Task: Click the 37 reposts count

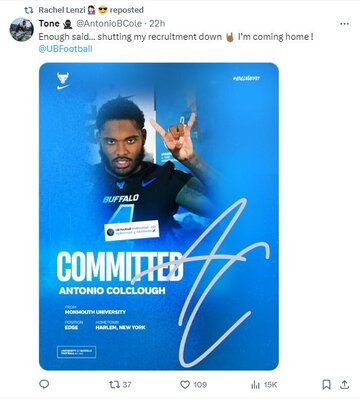Action: 127,385
